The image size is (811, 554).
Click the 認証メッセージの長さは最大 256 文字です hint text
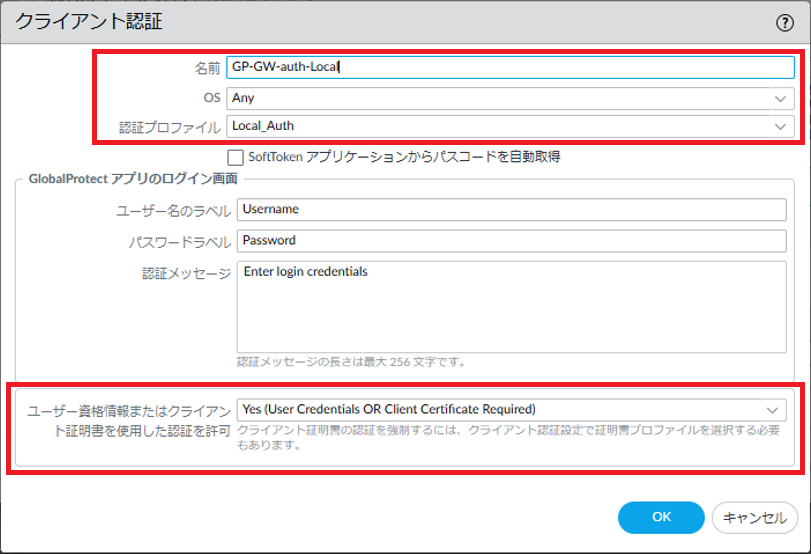[x=352, y=362]
